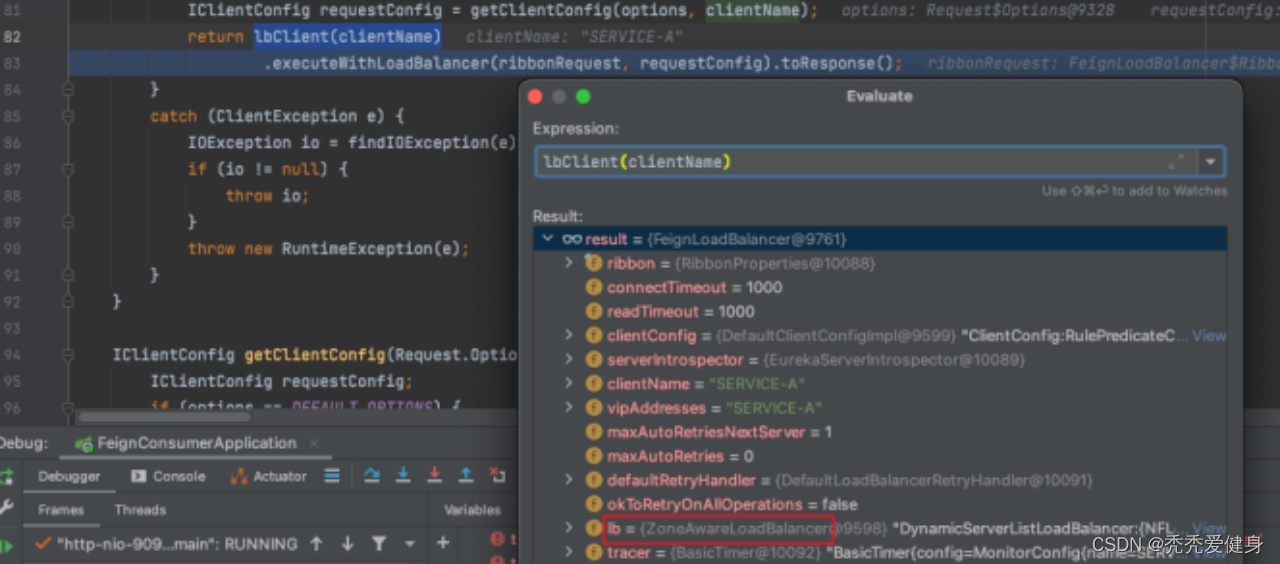
Task: Click the green Resume Program icon
Action: (6, 545)
